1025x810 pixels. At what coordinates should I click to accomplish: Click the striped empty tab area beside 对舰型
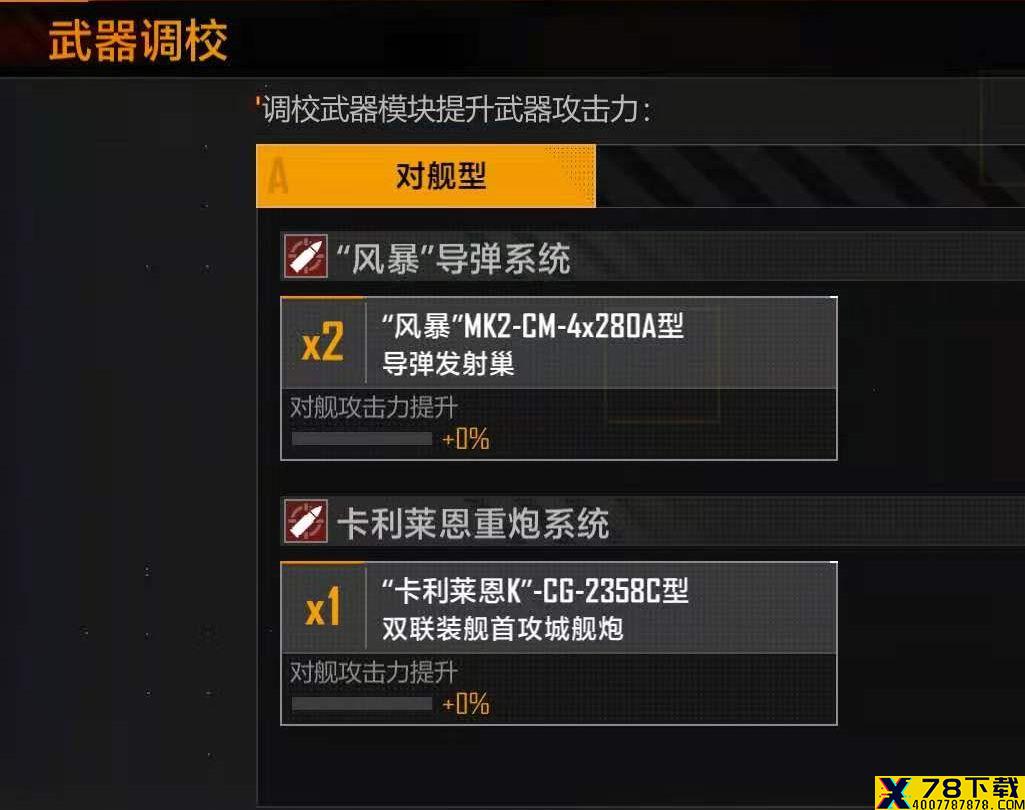pyautogui.click(x=810, y=176)
